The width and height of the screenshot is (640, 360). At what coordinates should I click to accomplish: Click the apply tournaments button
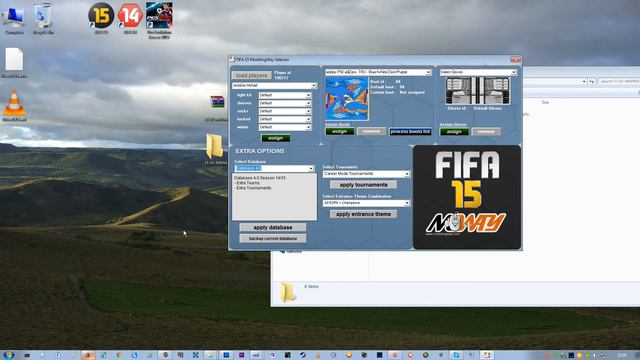363,185
